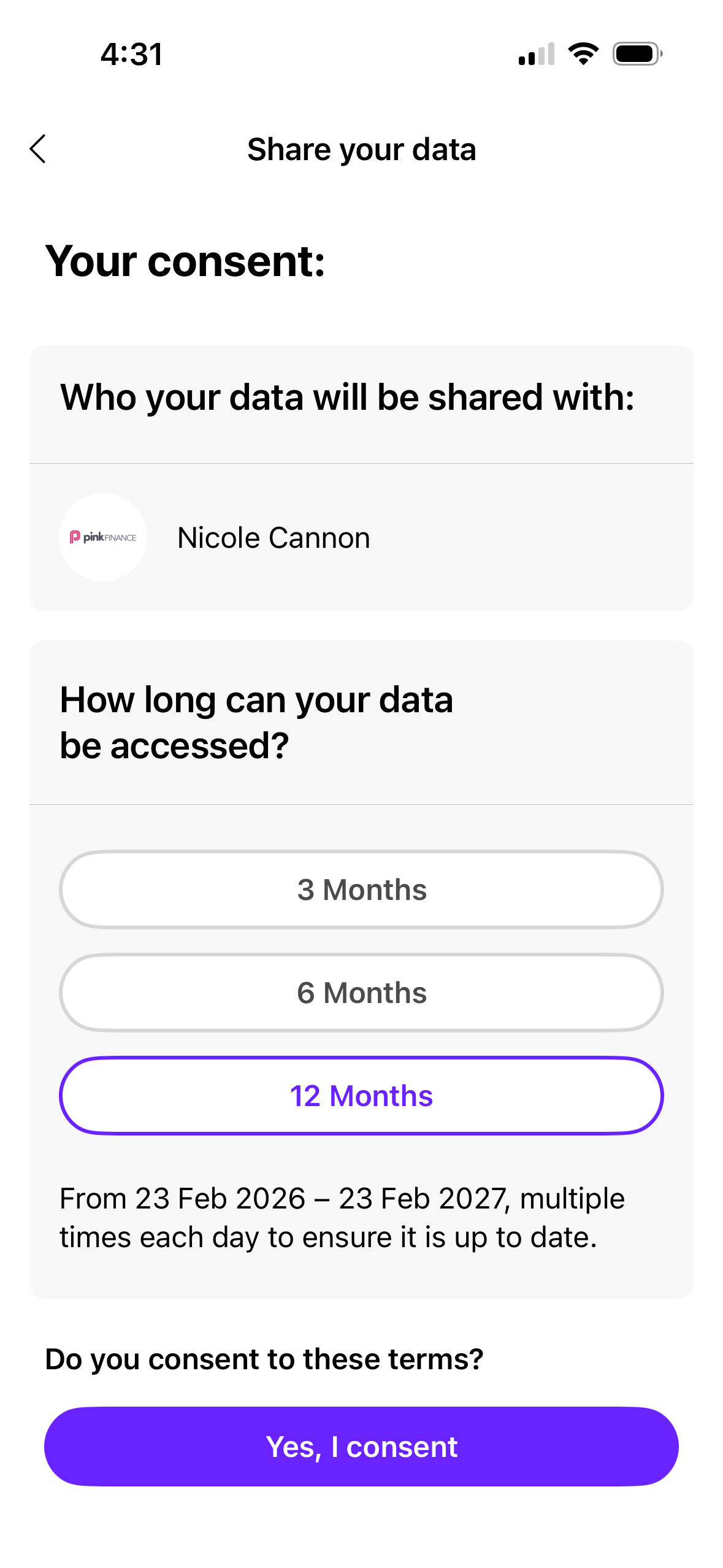
Task: Tap the Wi-Fi status icon
Action: (x=583, y=54)
